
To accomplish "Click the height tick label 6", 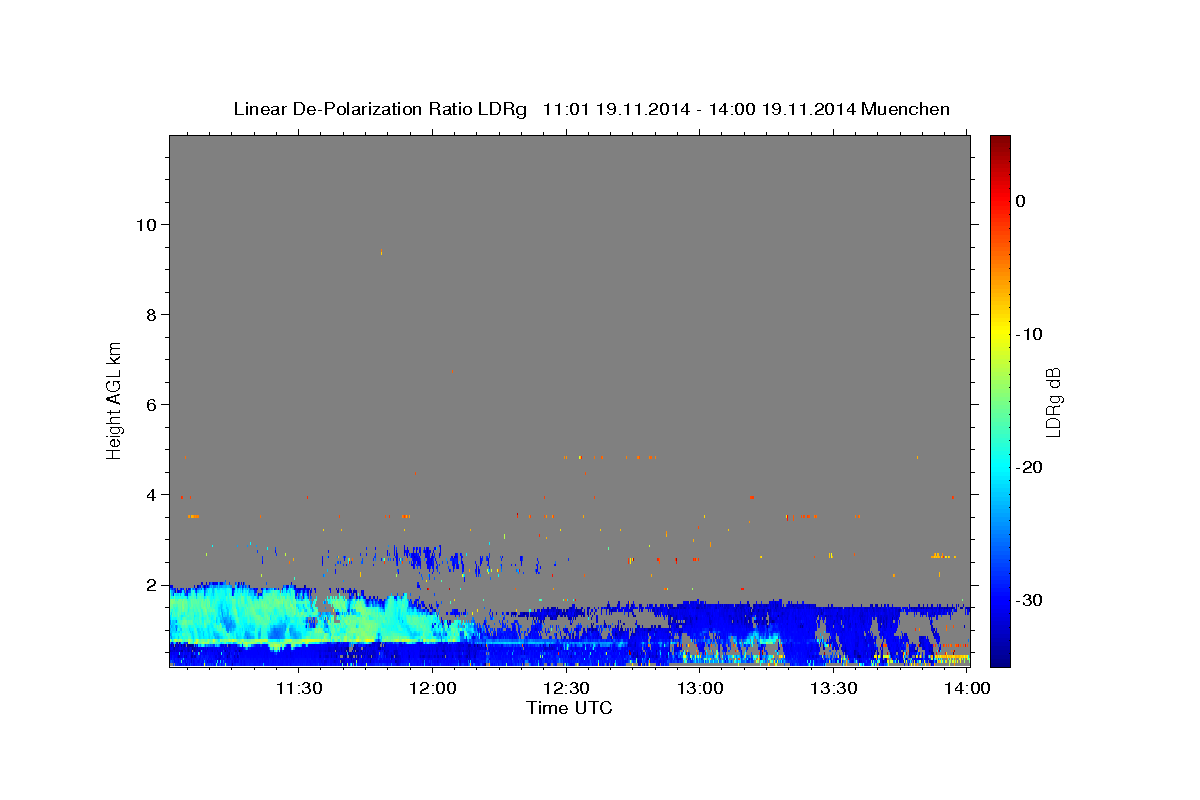I will (152, 405).
